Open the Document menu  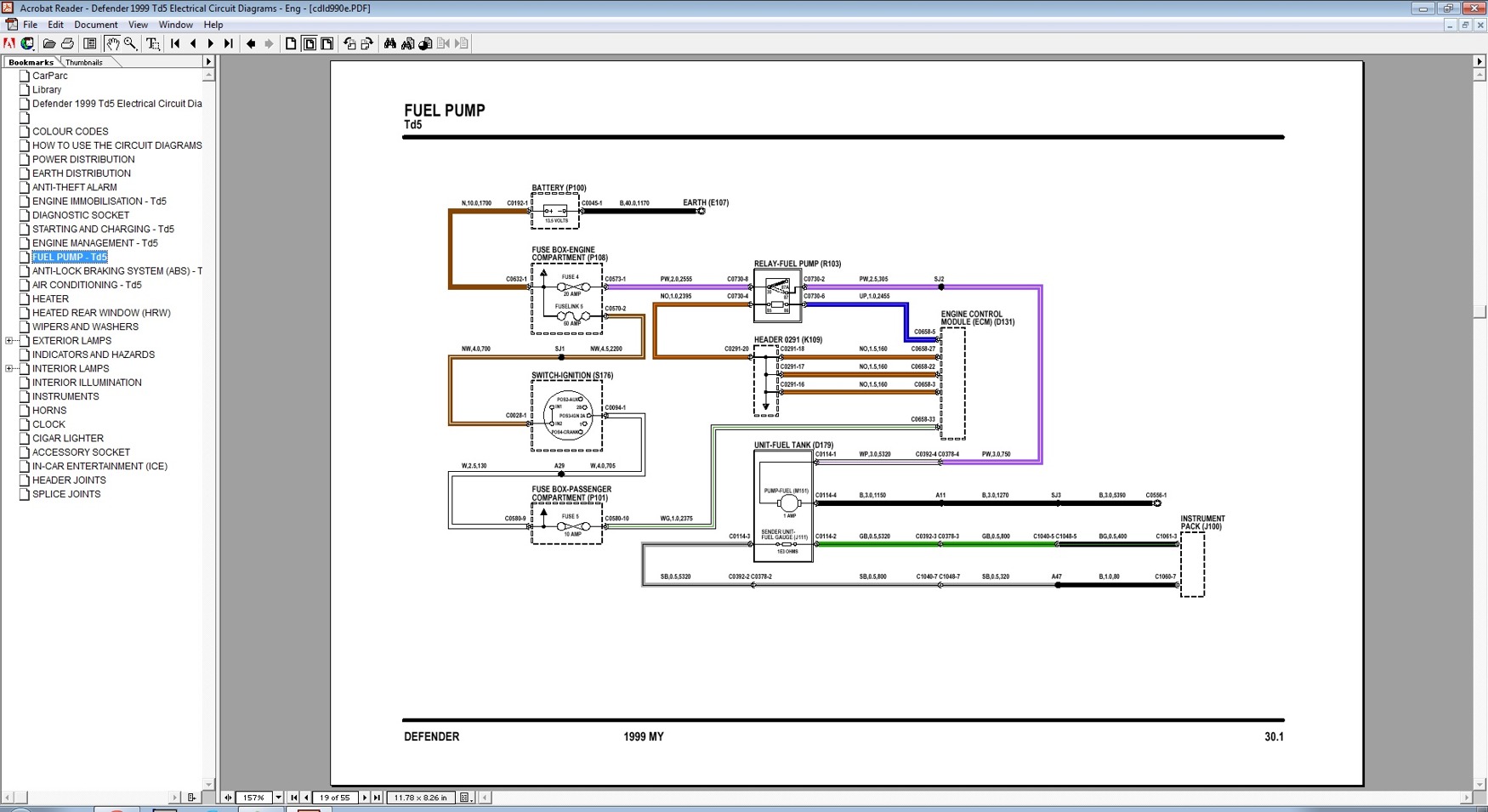pos(95,25)
